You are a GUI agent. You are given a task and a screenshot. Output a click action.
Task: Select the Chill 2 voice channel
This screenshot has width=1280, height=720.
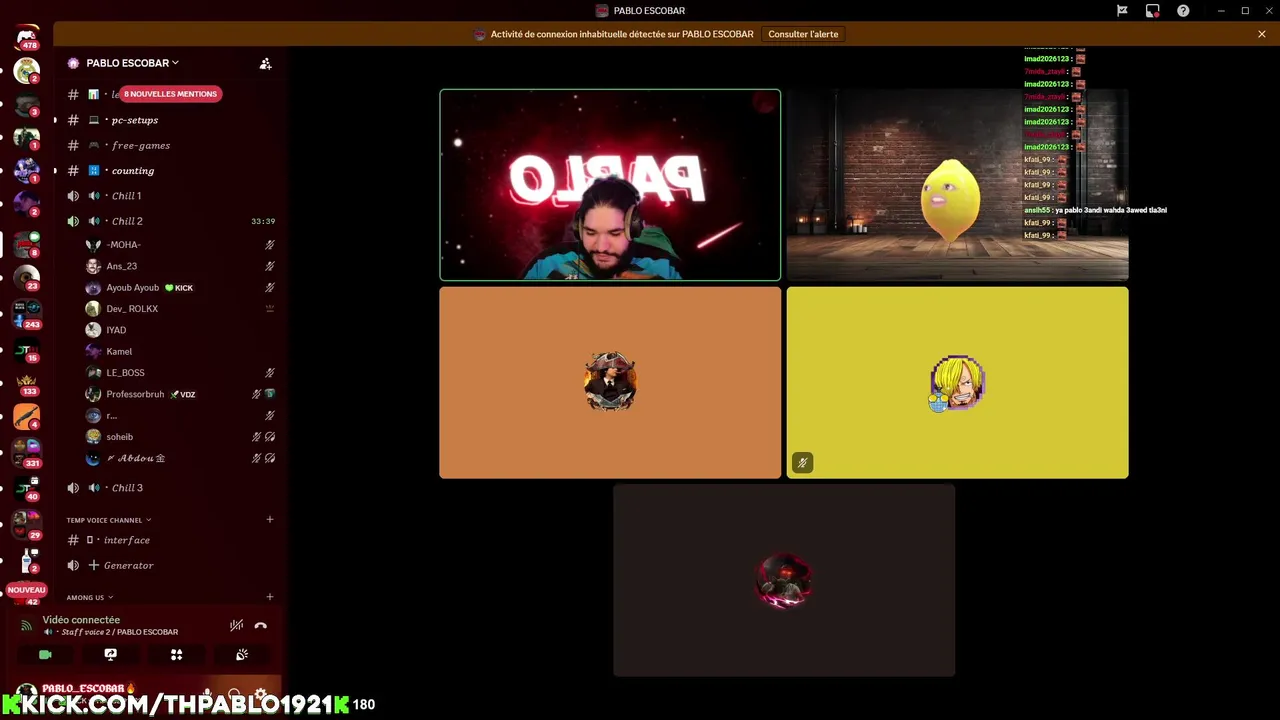pos(168,221)
